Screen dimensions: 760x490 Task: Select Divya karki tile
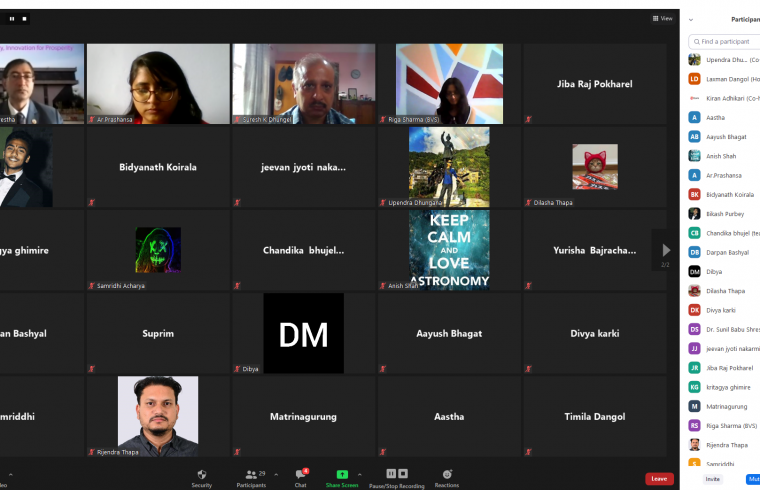pos(595,333)
